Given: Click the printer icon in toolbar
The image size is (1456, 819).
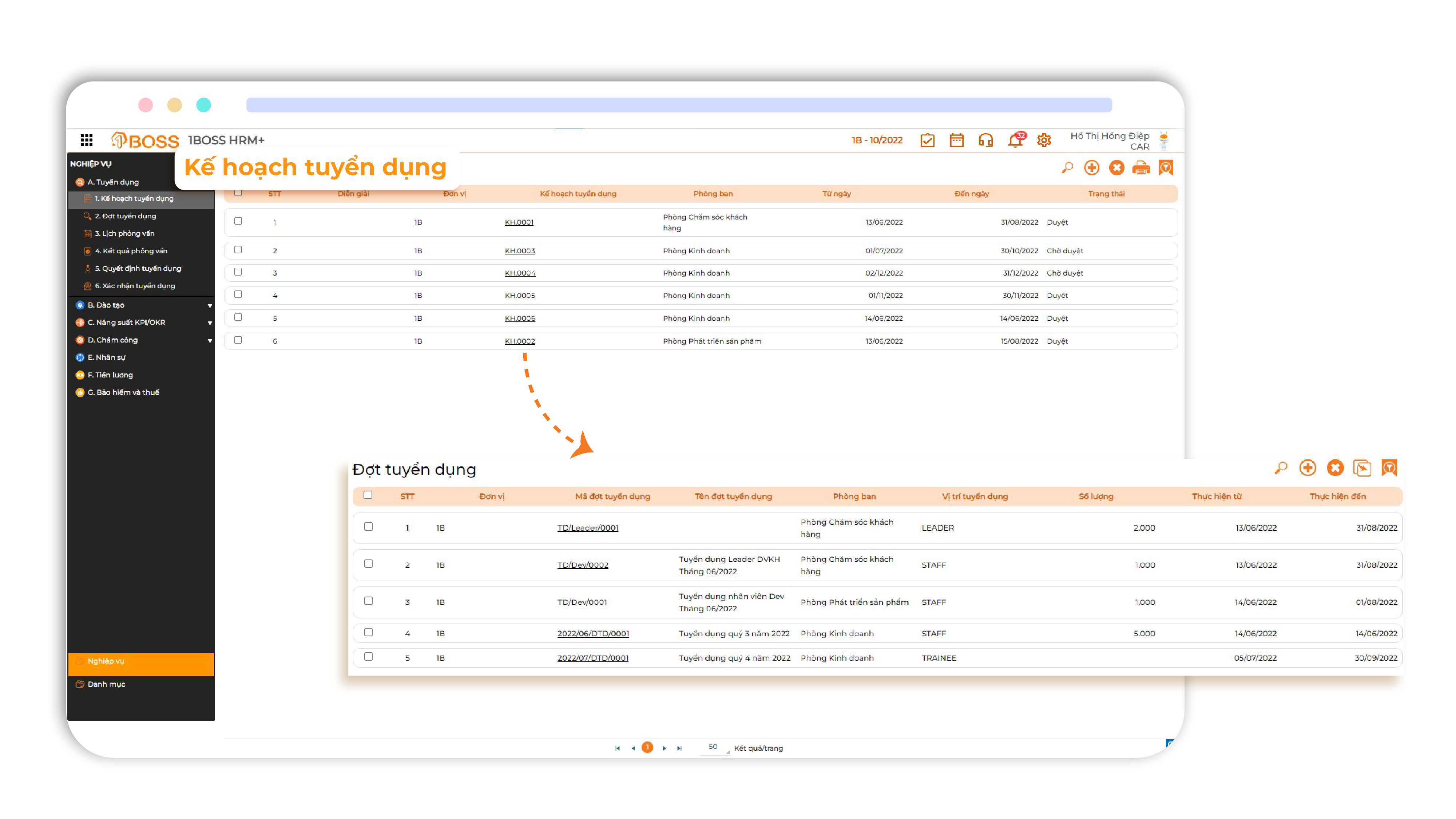Looking at the screenshot, I should 1140,168.
